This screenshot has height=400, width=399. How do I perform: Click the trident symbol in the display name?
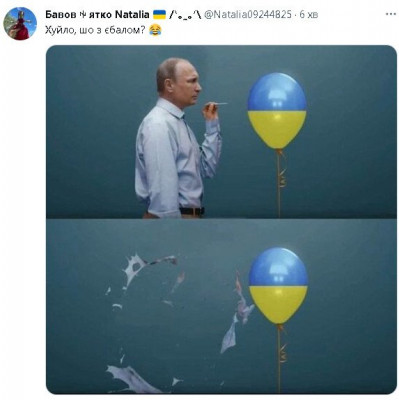[x=83, y=14]
